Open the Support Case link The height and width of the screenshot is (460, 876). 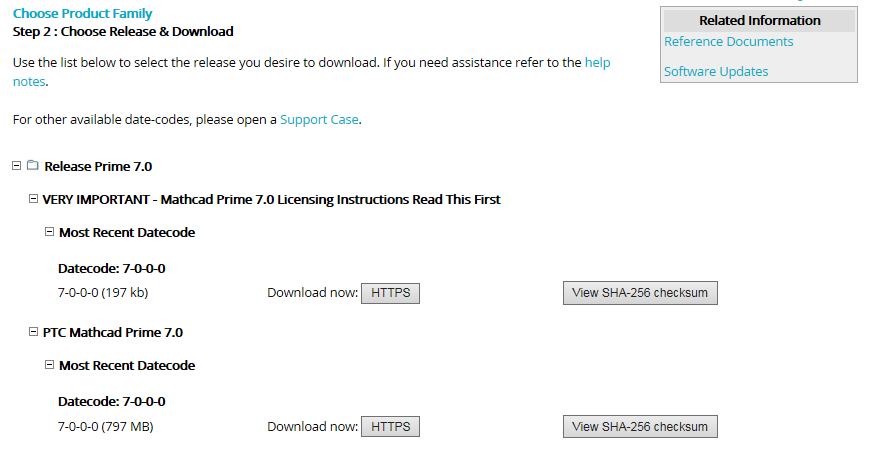319,120
